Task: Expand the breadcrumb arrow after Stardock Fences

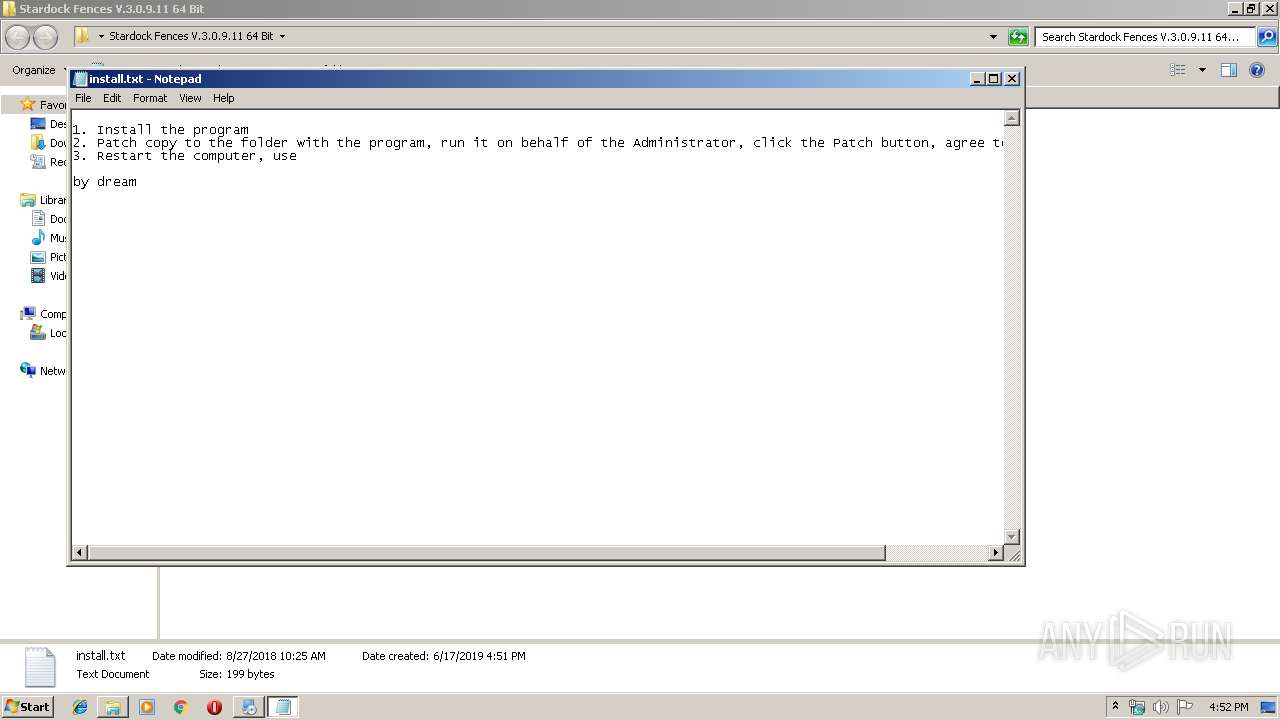Action: pos(282,36)
